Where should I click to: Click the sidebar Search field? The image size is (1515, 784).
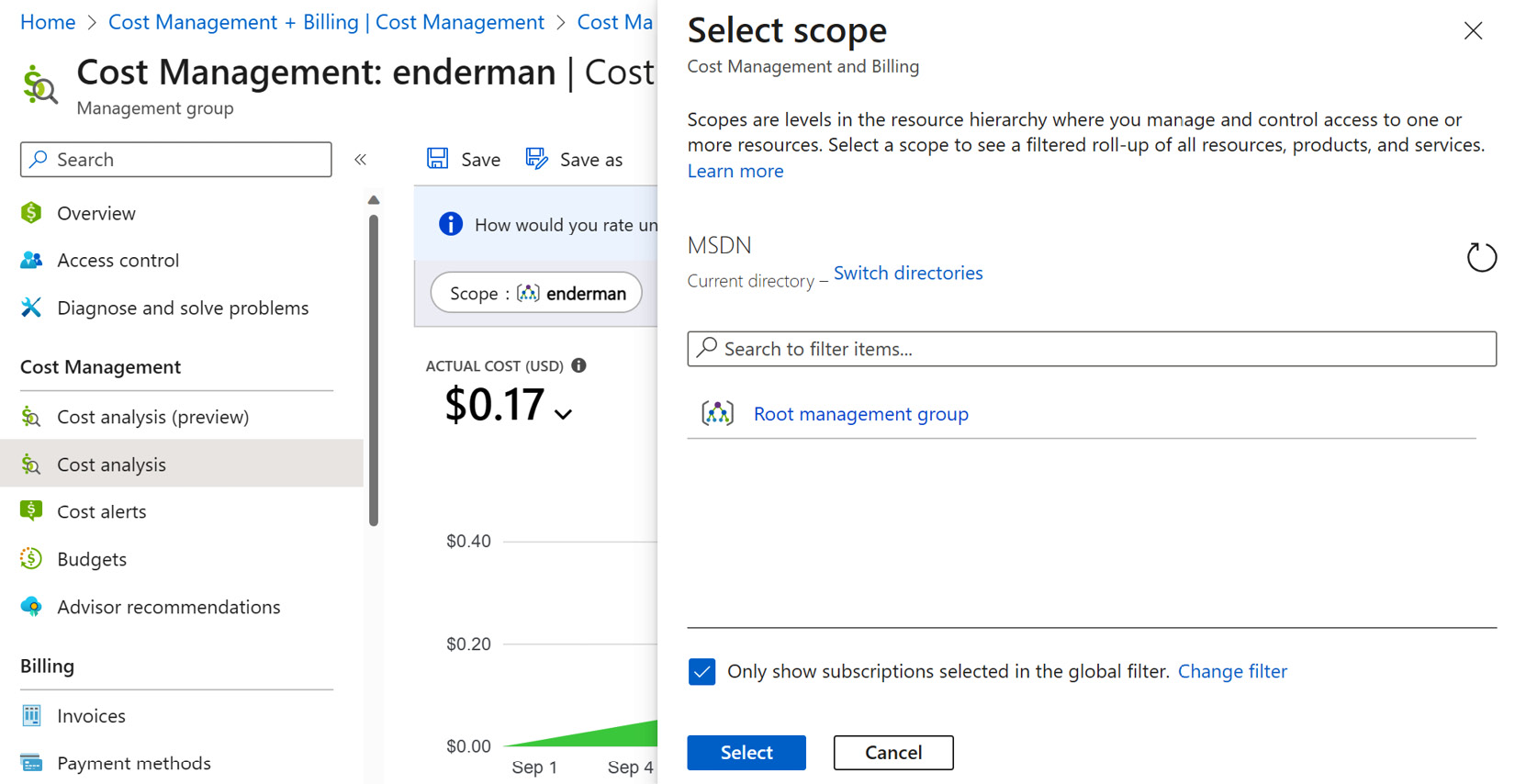pyautogui.click(x=176, y=160)
